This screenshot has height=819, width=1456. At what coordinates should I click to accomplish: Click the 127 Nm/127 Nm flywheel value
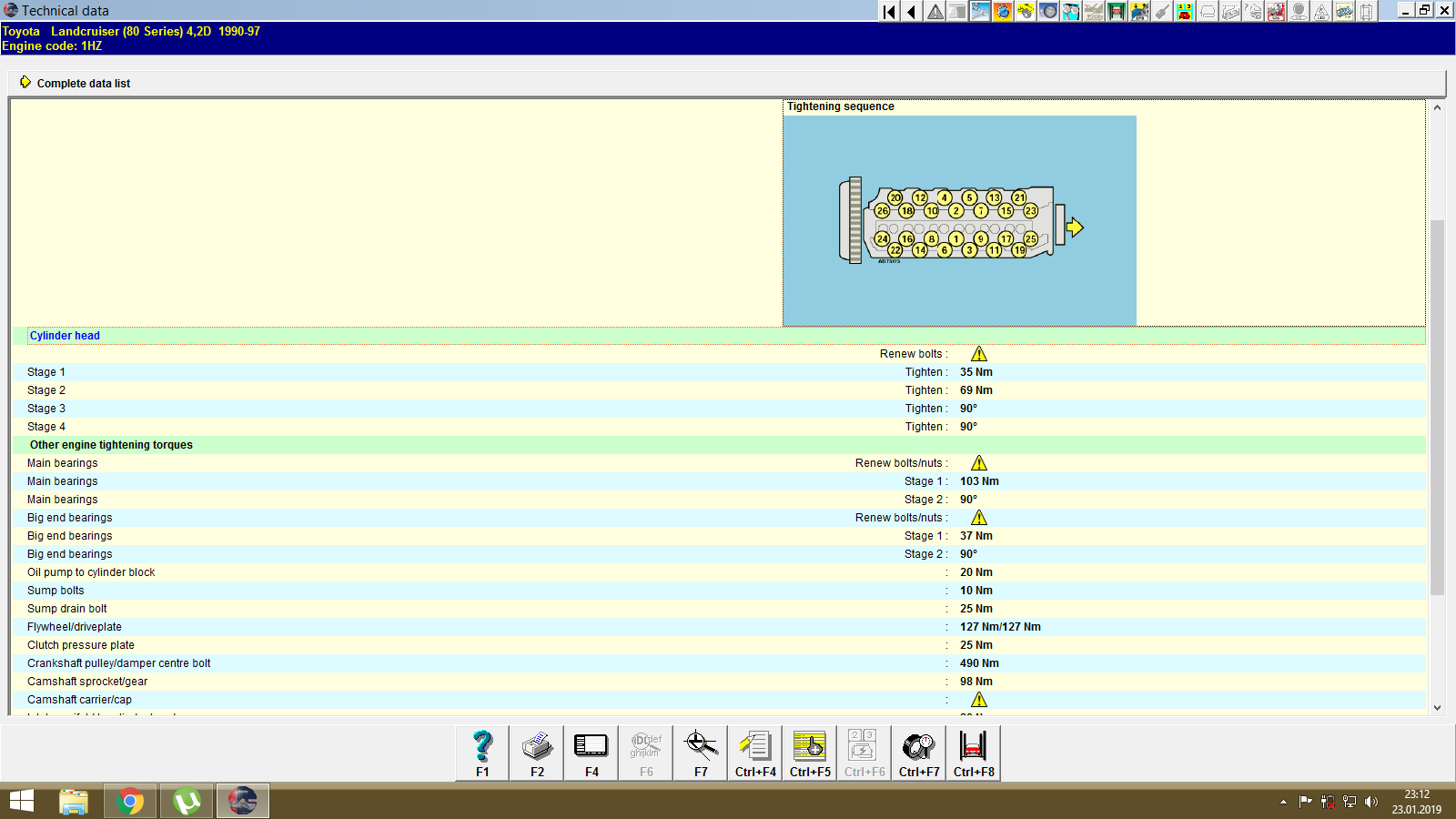click(x=1000, y=627)
